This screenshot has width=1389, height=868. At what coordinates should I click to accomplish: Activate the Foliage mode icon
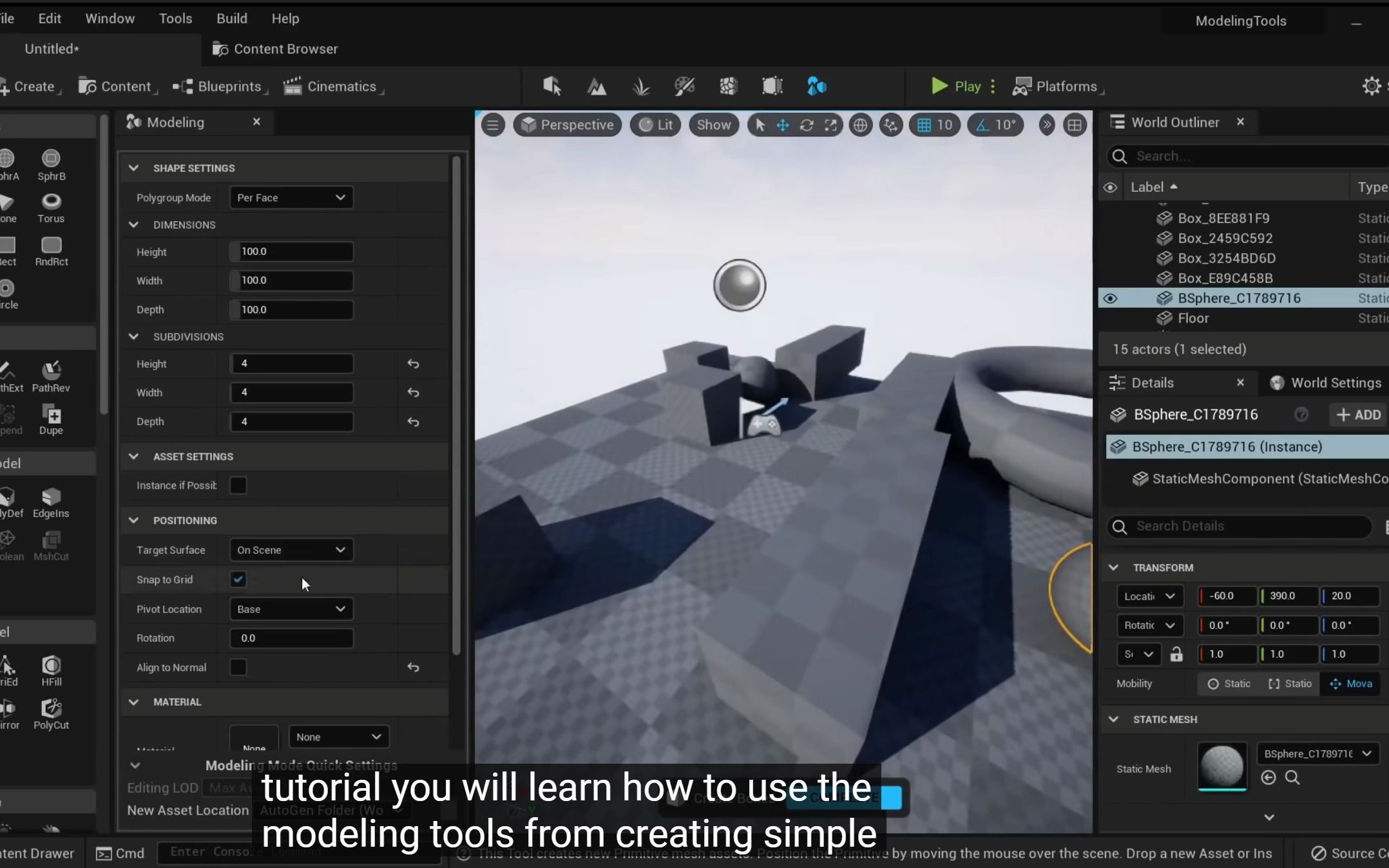click(640, 86)
